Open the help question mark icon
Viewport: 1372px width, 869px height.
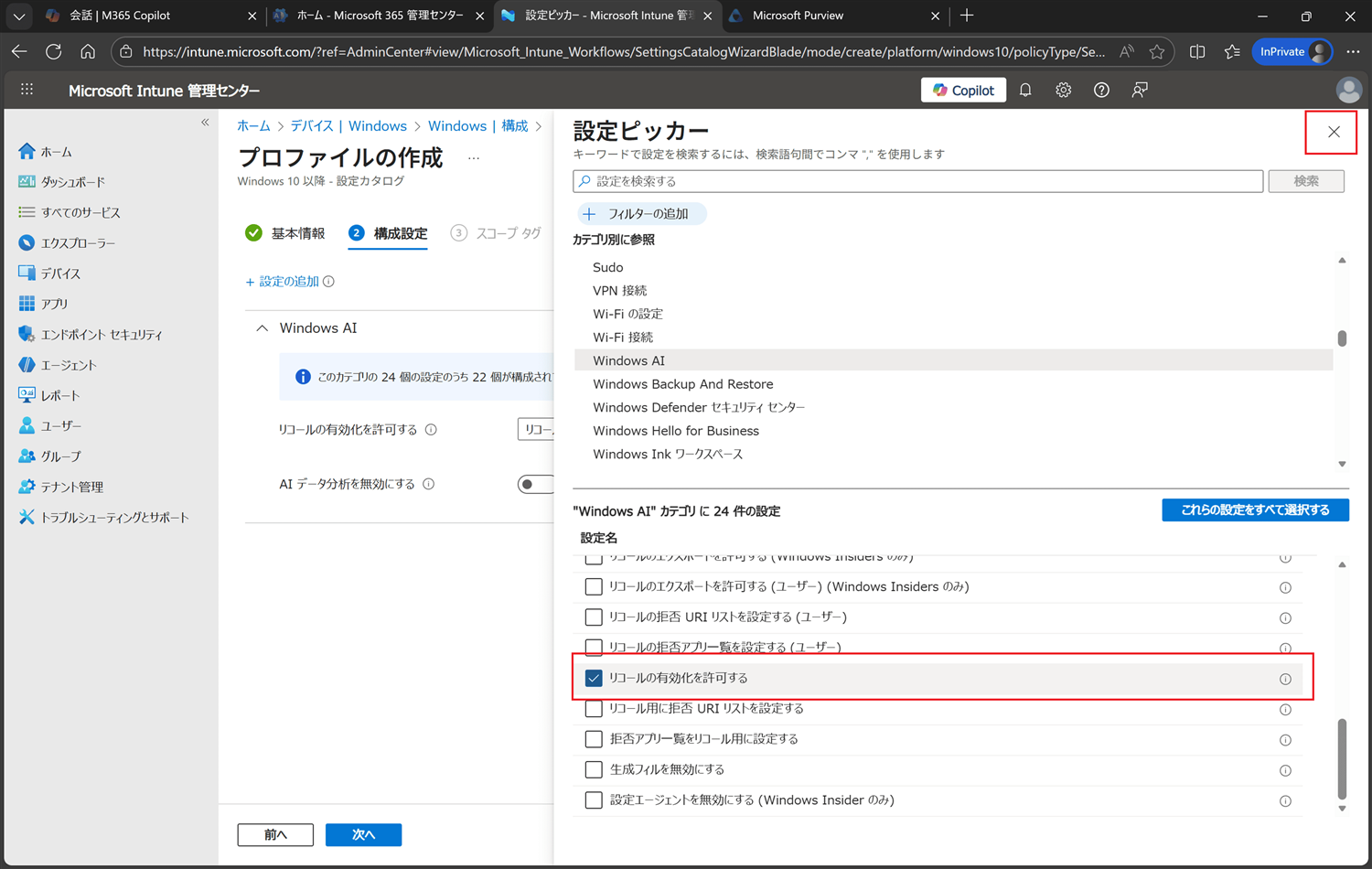(x=1101, y=90)
